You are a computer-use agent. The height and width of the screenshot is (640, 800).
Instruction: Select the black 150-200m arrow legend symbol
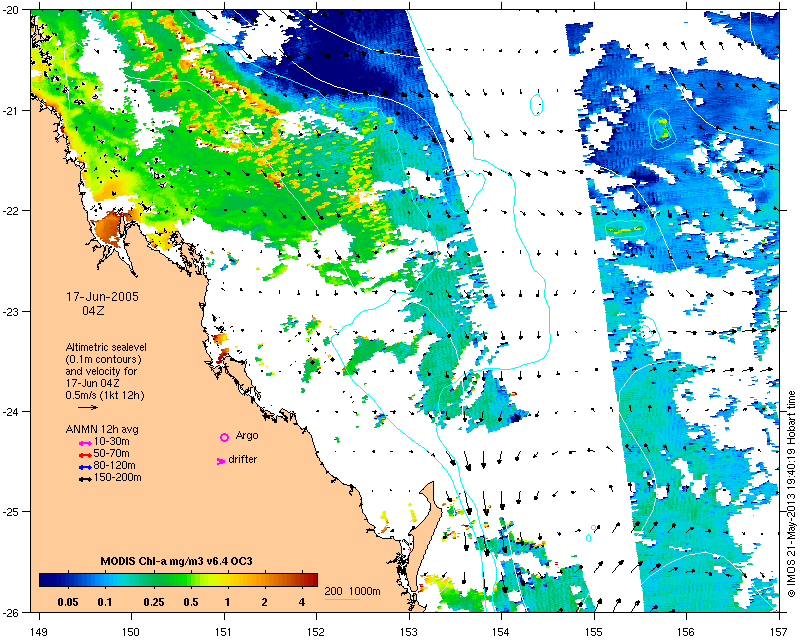85,479
